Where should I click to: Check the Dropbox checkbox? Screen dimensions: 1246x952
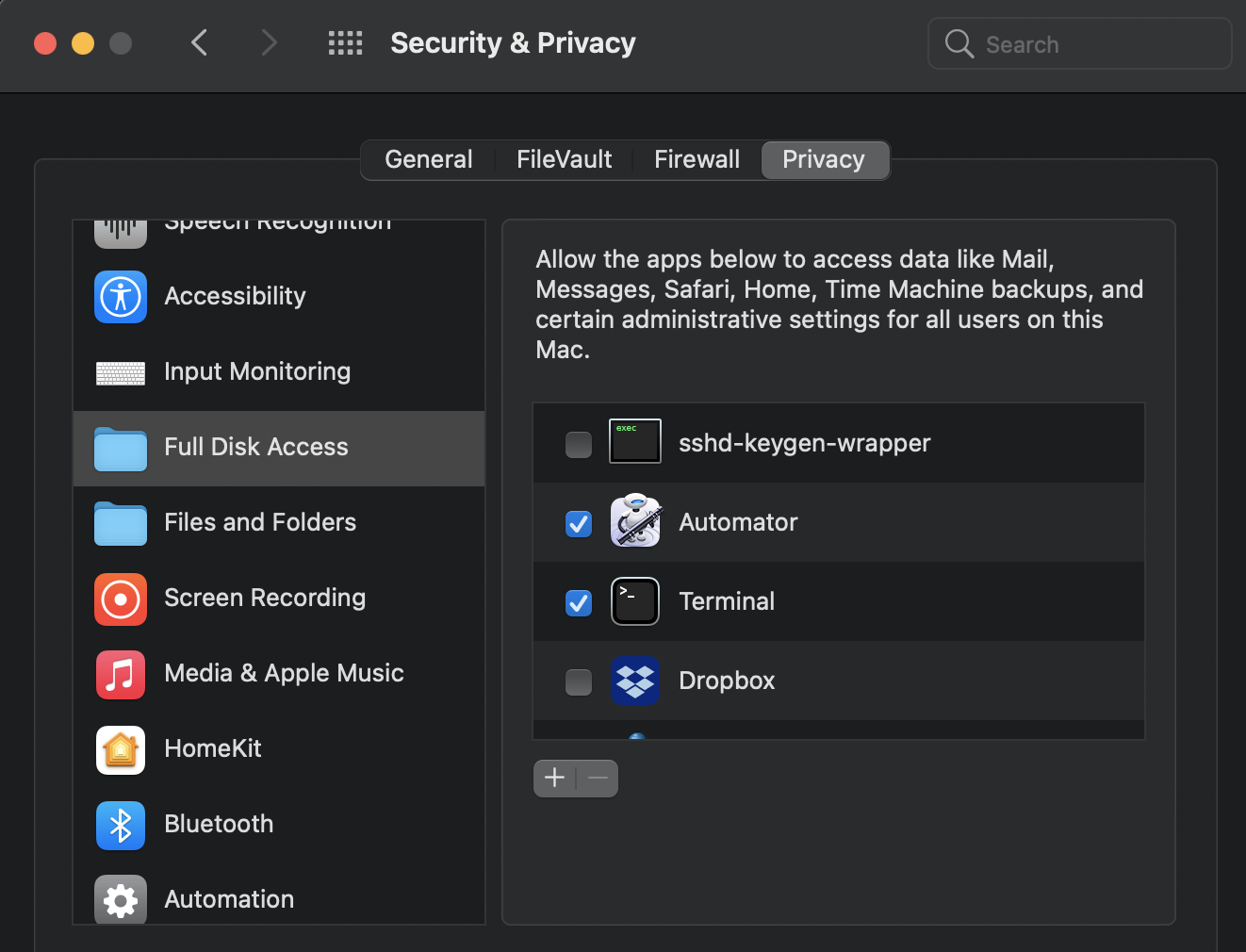tap(579, 681)
